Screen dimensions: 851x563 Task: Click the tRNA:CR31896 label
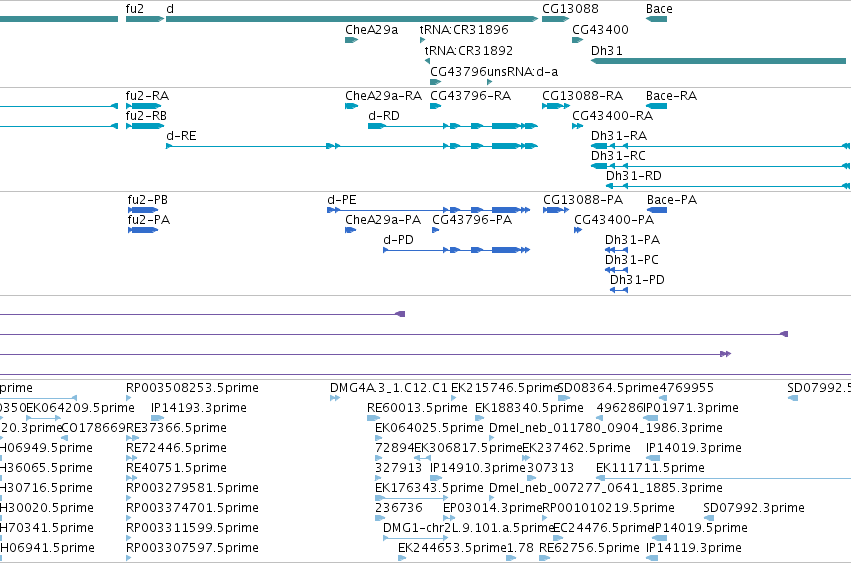click(464, 29)
